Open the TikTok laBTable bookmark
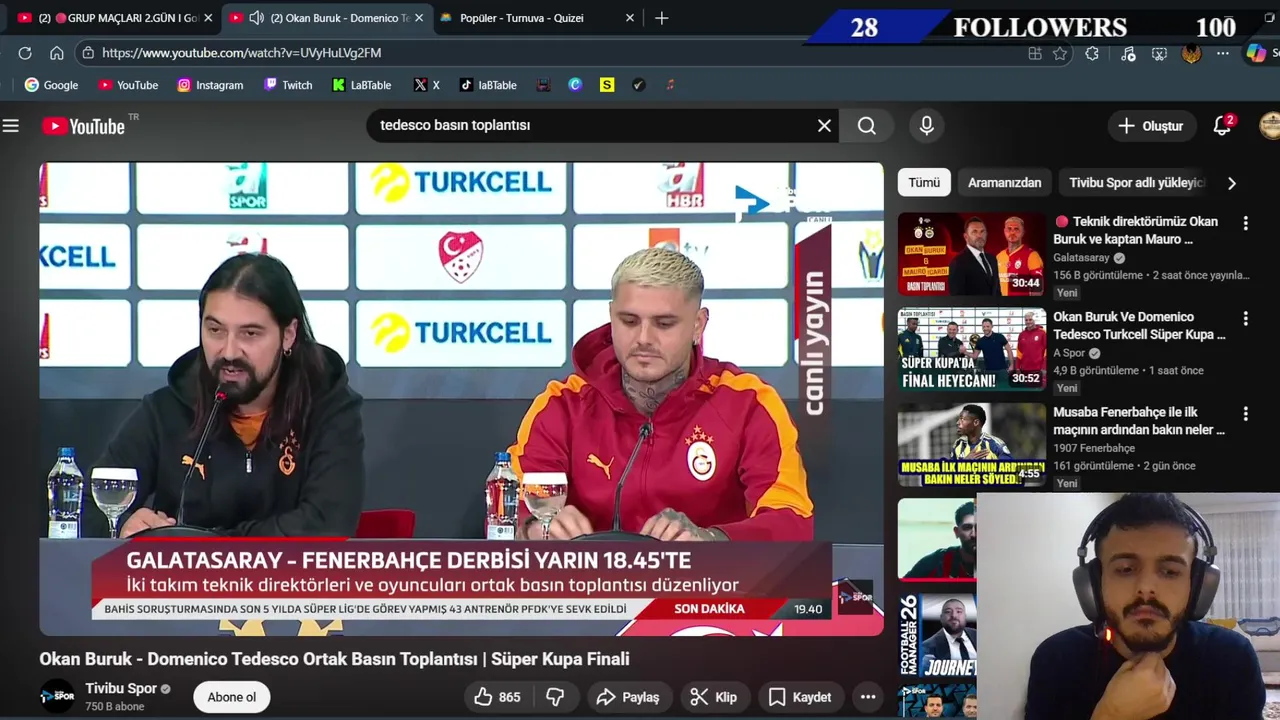Screen dimensions: 1280x720 [x=488, y=85]
